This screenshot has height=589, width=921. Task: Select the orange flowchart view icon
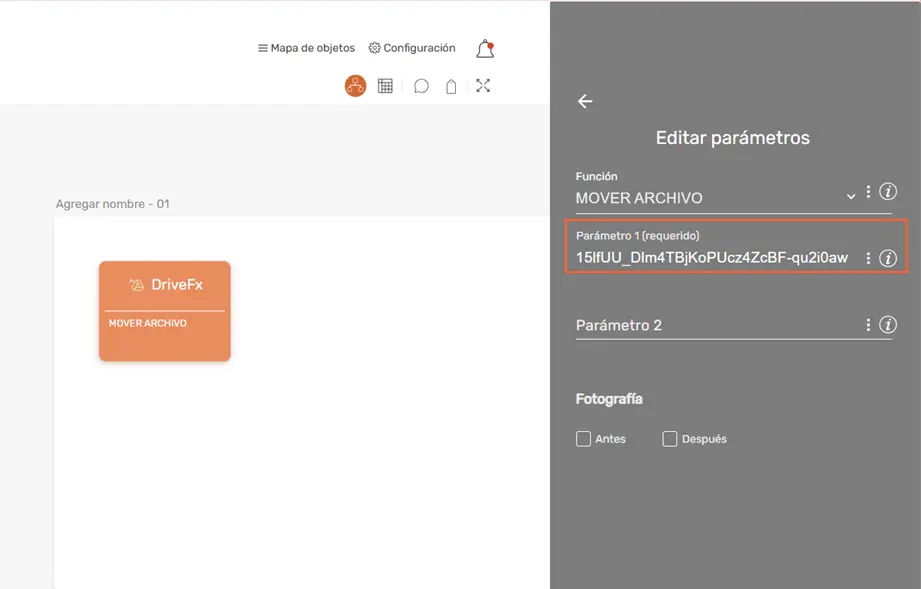point(355,86)
